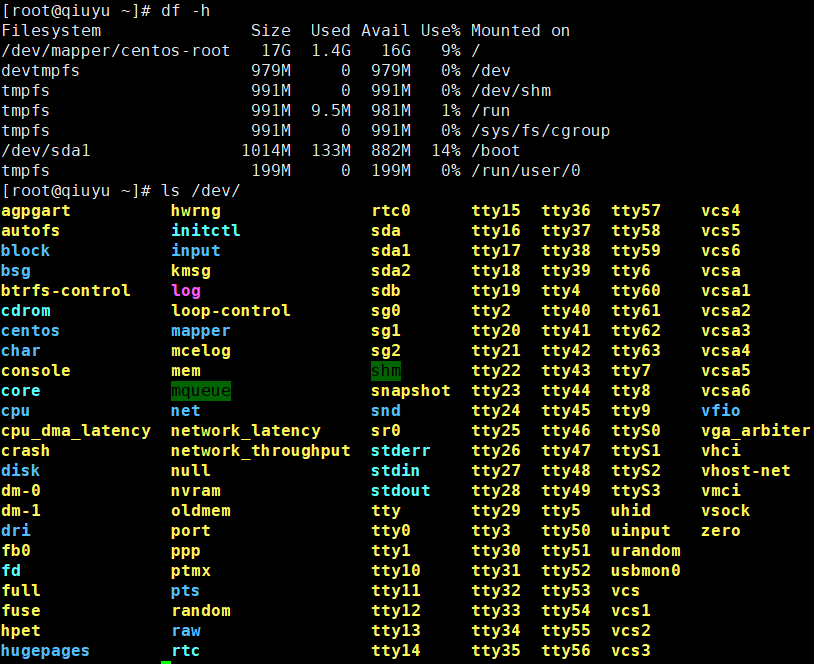Click the "zero" device entry
Screen dimensions: 814x664
[721, 531]
